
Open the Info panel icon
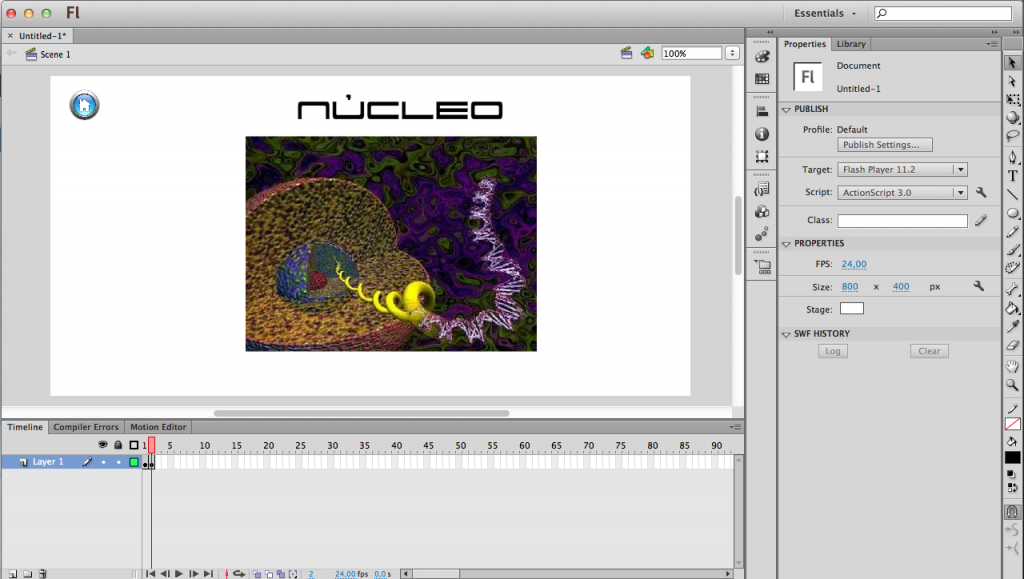pos(761,134)
